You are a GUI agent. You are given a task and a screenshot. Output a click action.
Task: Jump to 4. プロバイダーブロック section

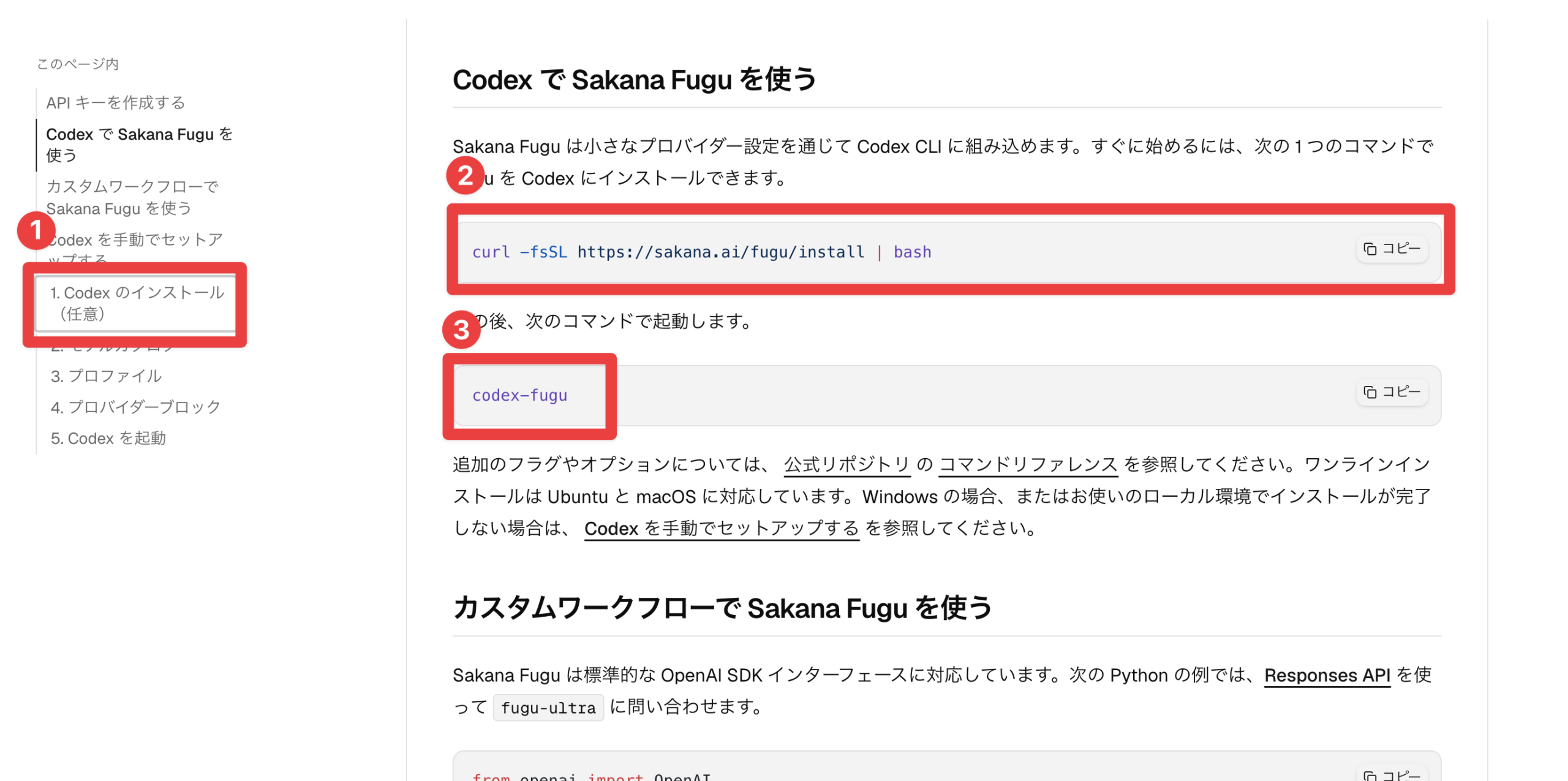(135, 407)
